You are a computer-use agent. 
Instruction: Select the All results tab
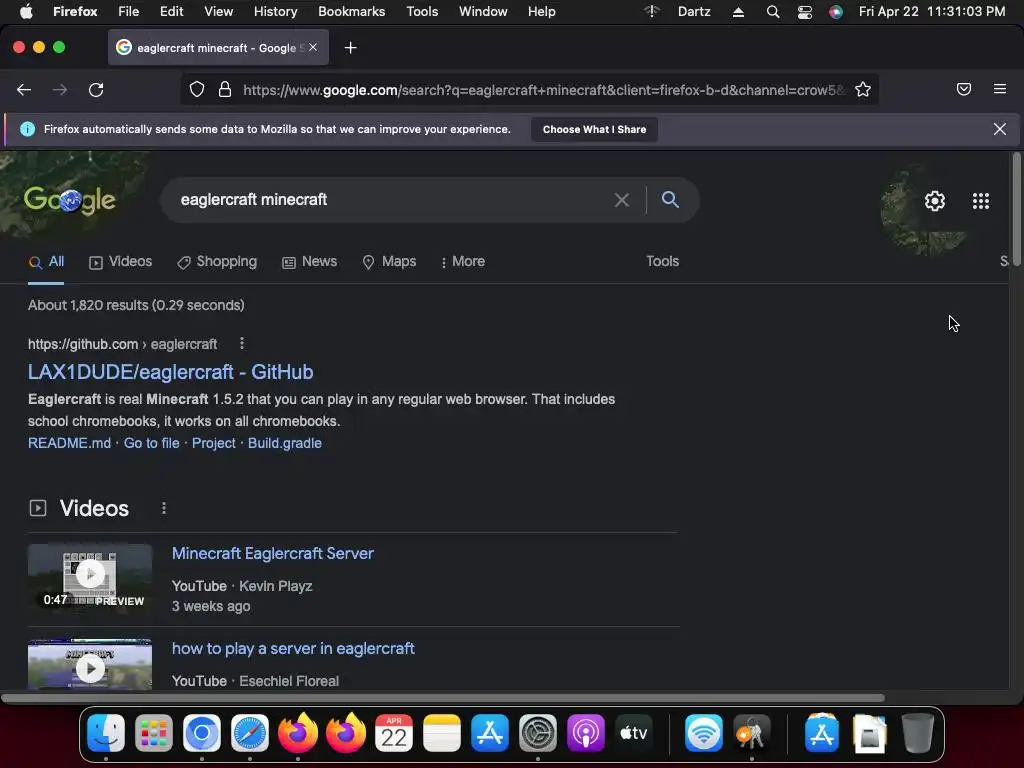(x=46, y=261)
